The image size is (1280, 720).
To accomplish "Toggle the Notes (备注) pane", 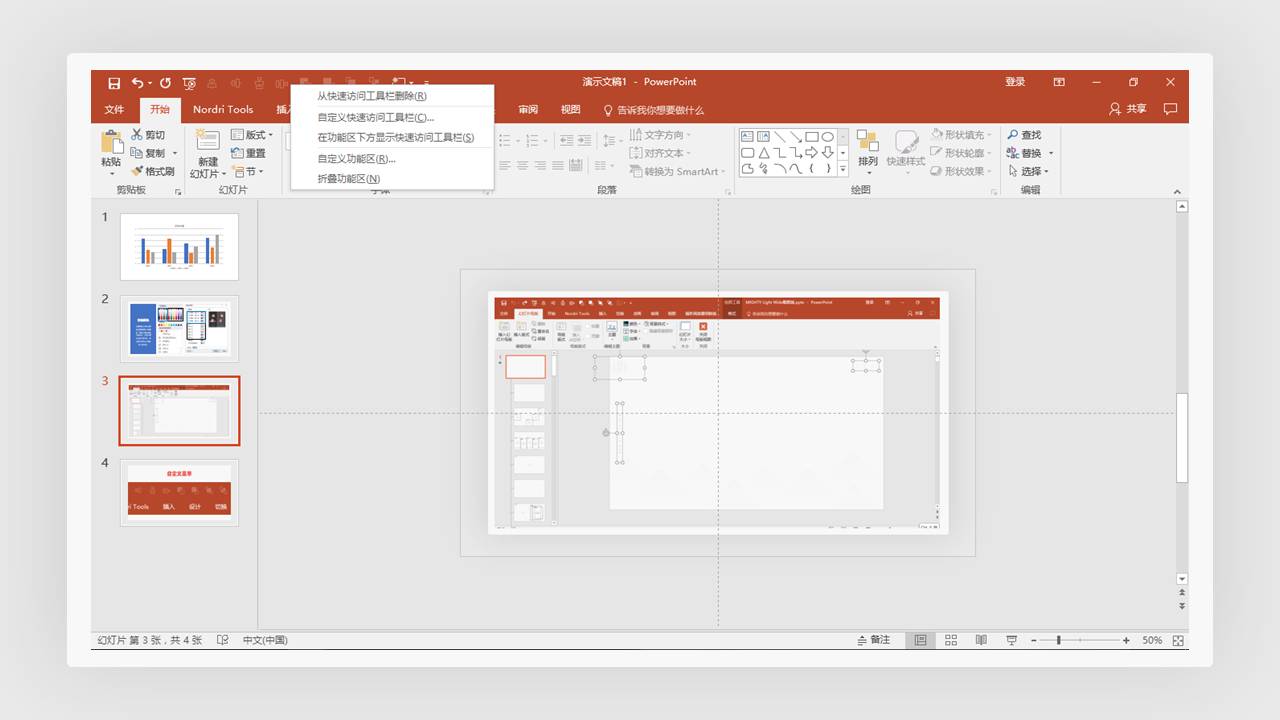I will click(x=873, y=640).
